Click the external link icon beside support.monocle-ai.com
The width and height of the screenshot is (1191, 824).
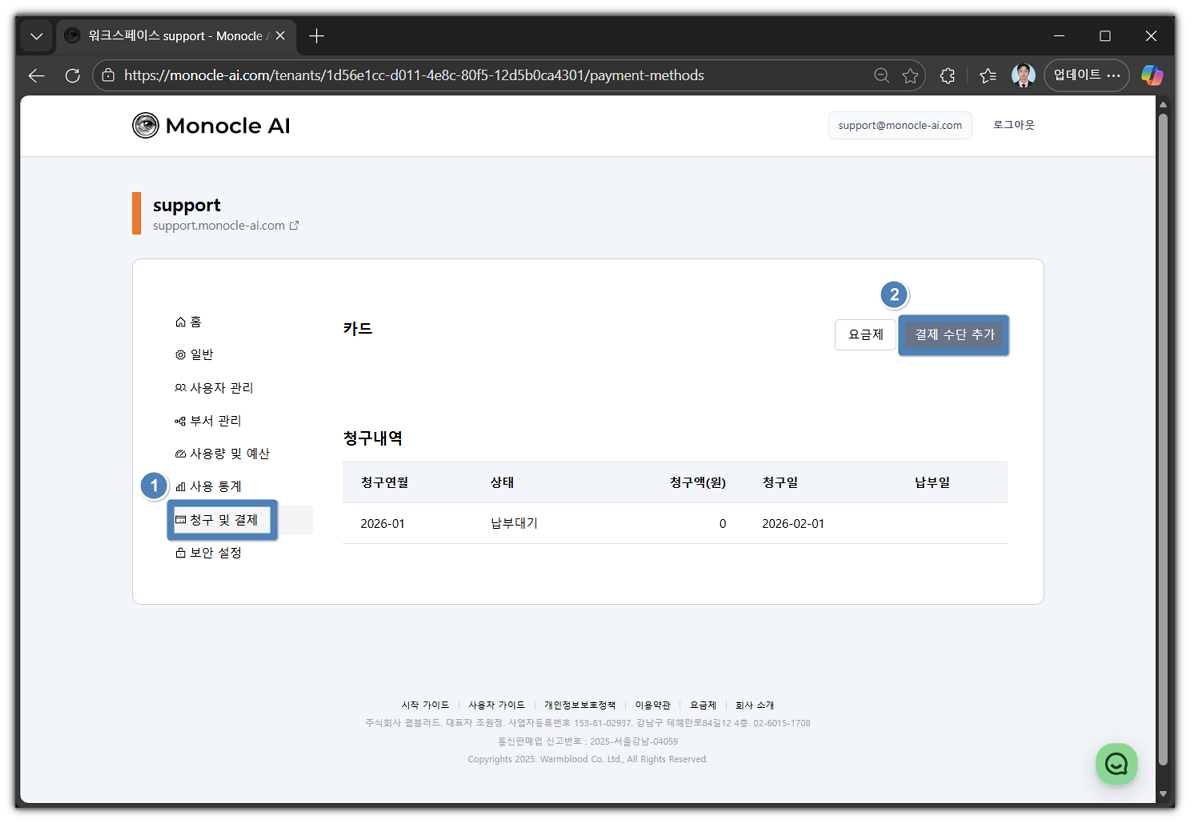292,225
